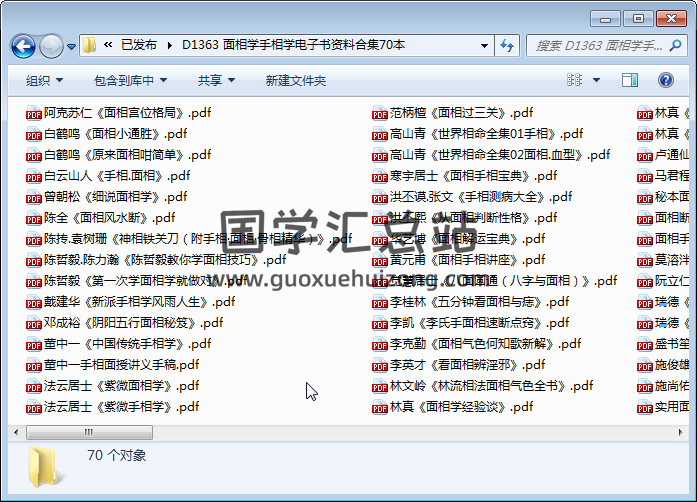Select PDF icon of 高山青《世界相命全集02面相.血型》
Viewport: 697px width, 502px height.
(x=380, y=155)
